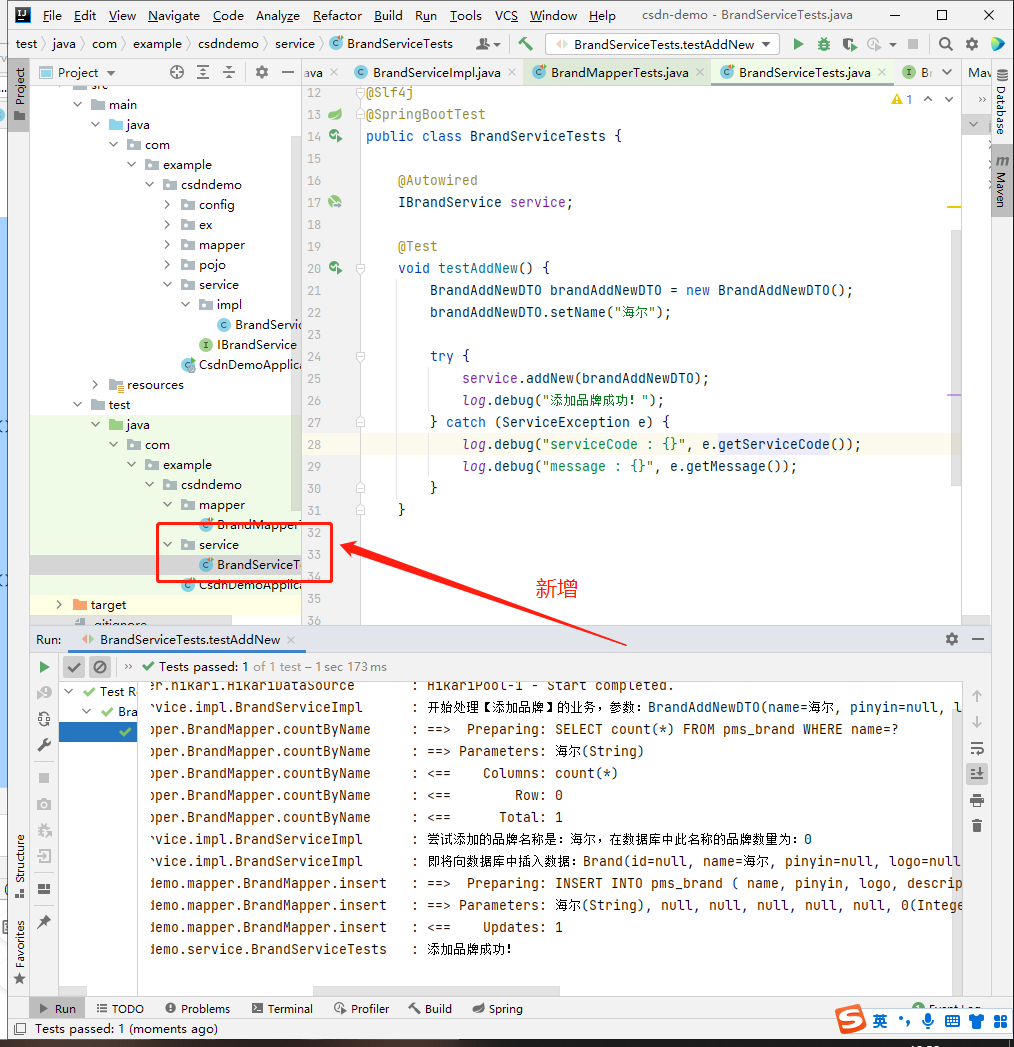Expand the target folder

click(59, 604)
